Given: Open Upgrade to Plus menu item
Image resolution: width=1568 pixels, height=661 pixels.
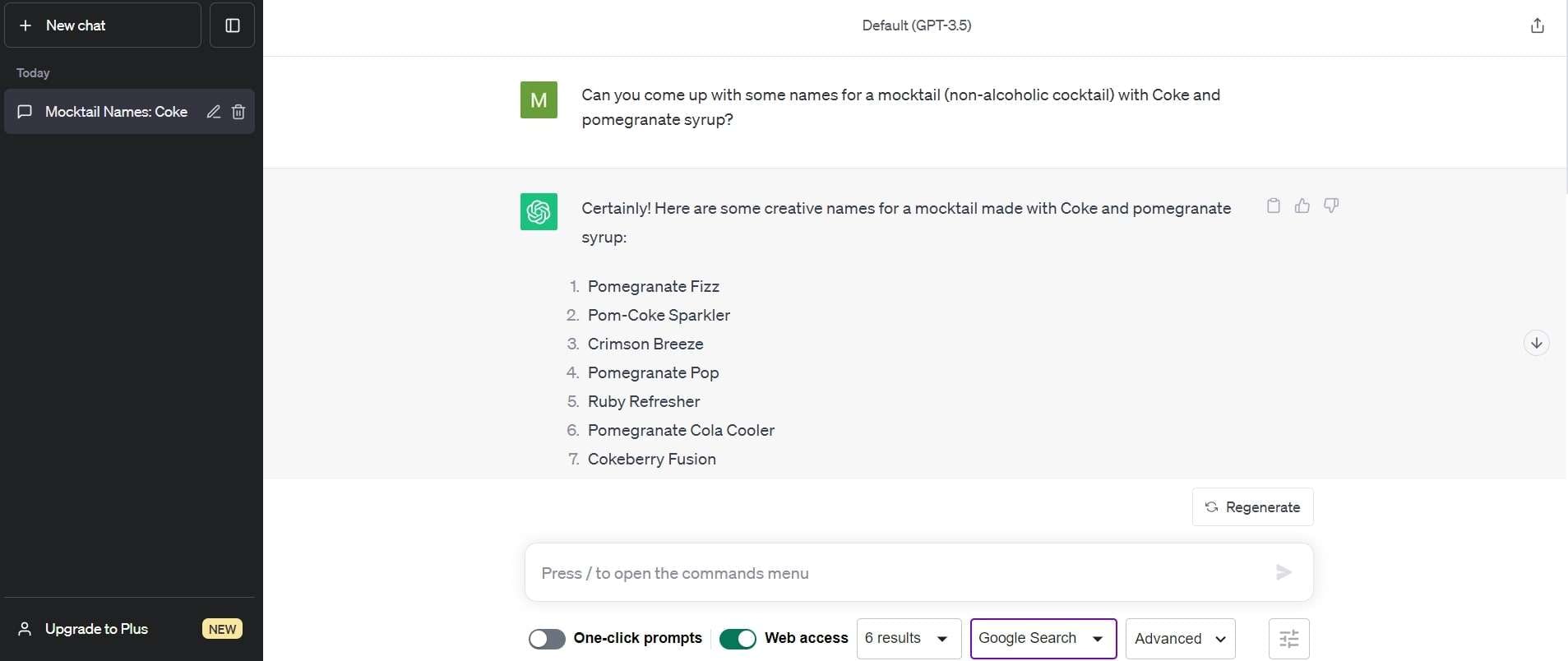Looking at the screenshot, I should [96, 629].
